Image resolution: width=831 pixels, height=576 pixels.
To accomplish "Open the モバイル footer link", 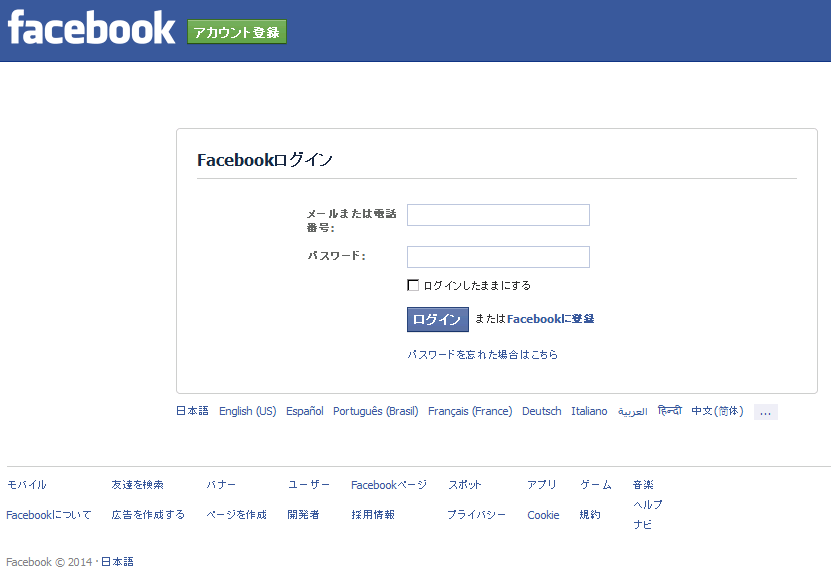I will click(26, 485).
